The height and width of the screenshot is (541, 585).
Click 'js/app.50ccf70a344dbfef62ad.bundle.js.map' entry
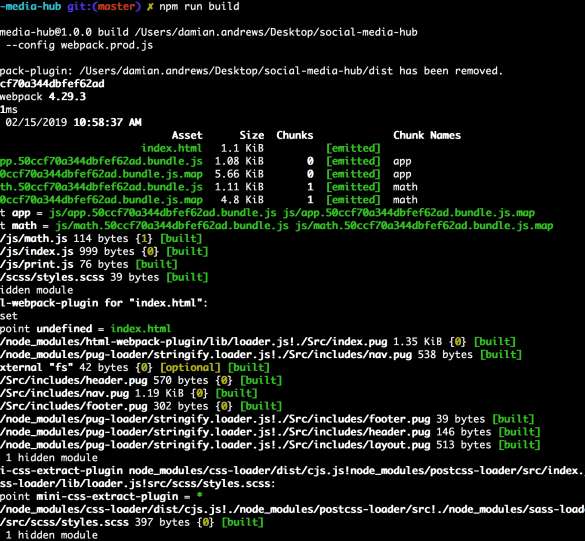[409, 213]
